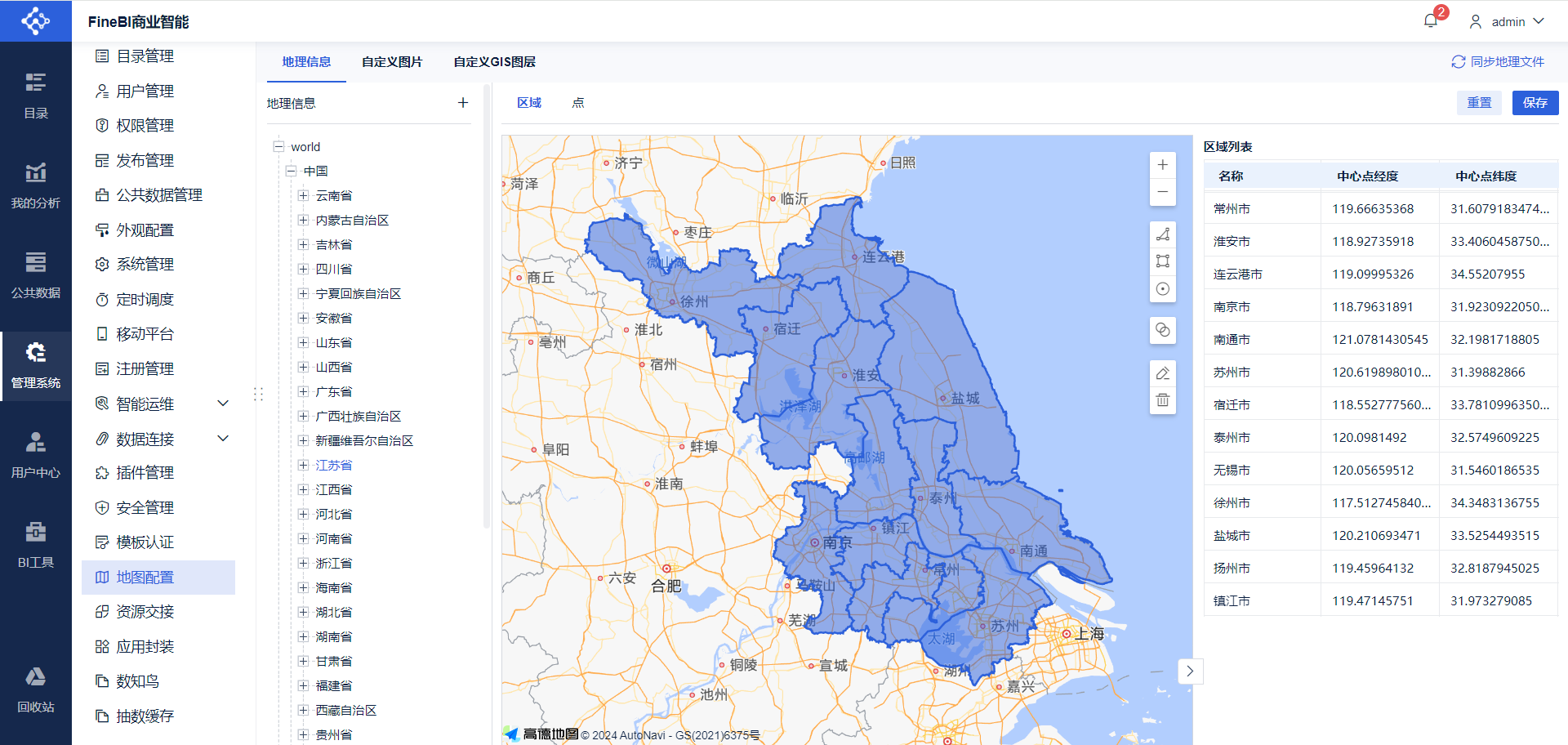Click the 同步地理文件 link
The height and width of the screenshot is (745, 1568).
coord(1498,62)
